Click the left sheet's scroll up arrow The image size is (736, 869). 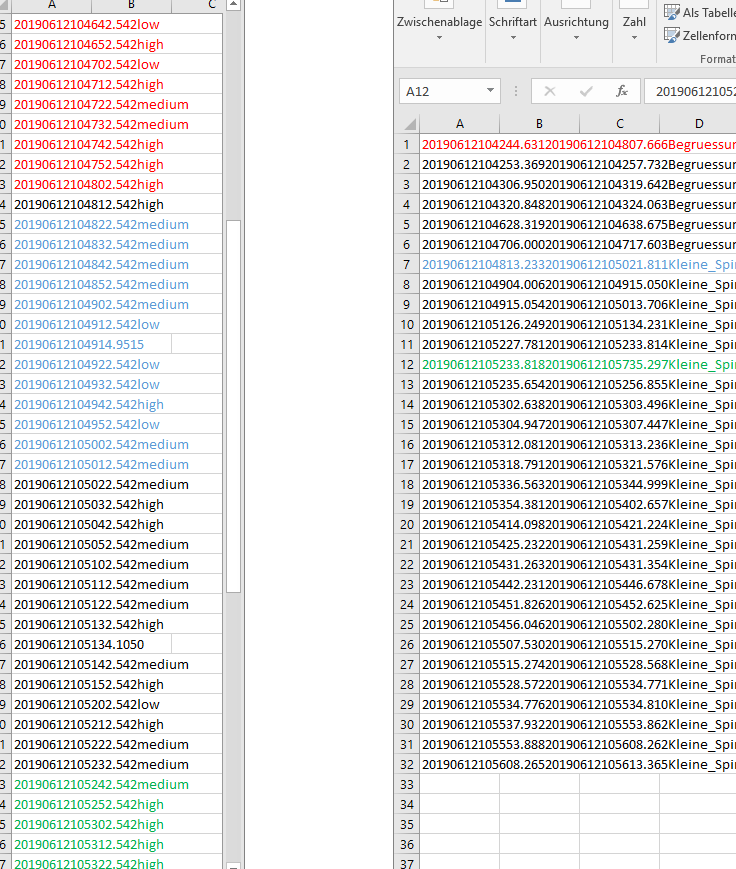(234, 5)
